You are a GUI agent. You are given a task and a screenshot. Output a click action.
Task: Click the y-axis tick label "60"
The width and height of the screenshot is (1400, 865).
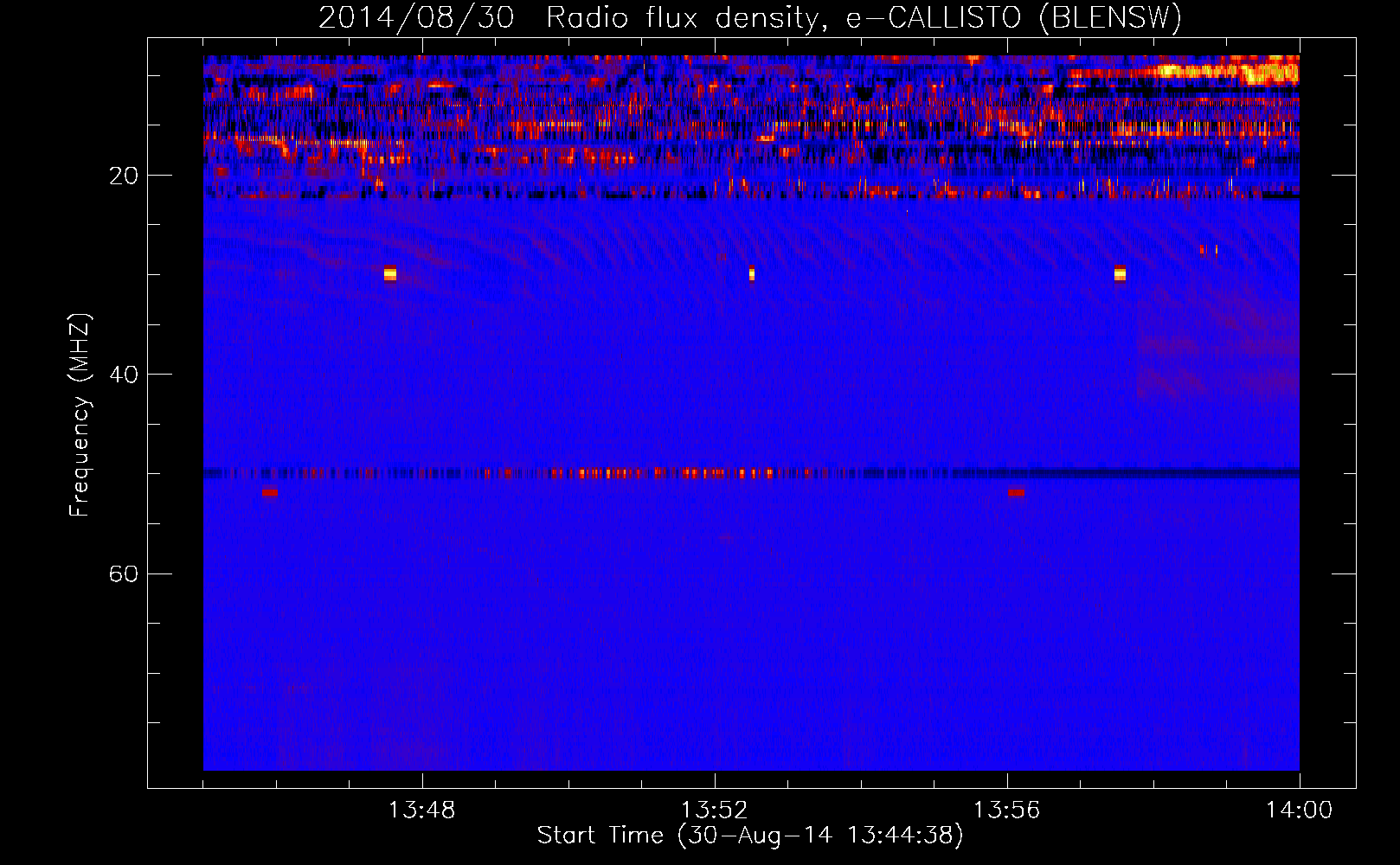[124, 573]
